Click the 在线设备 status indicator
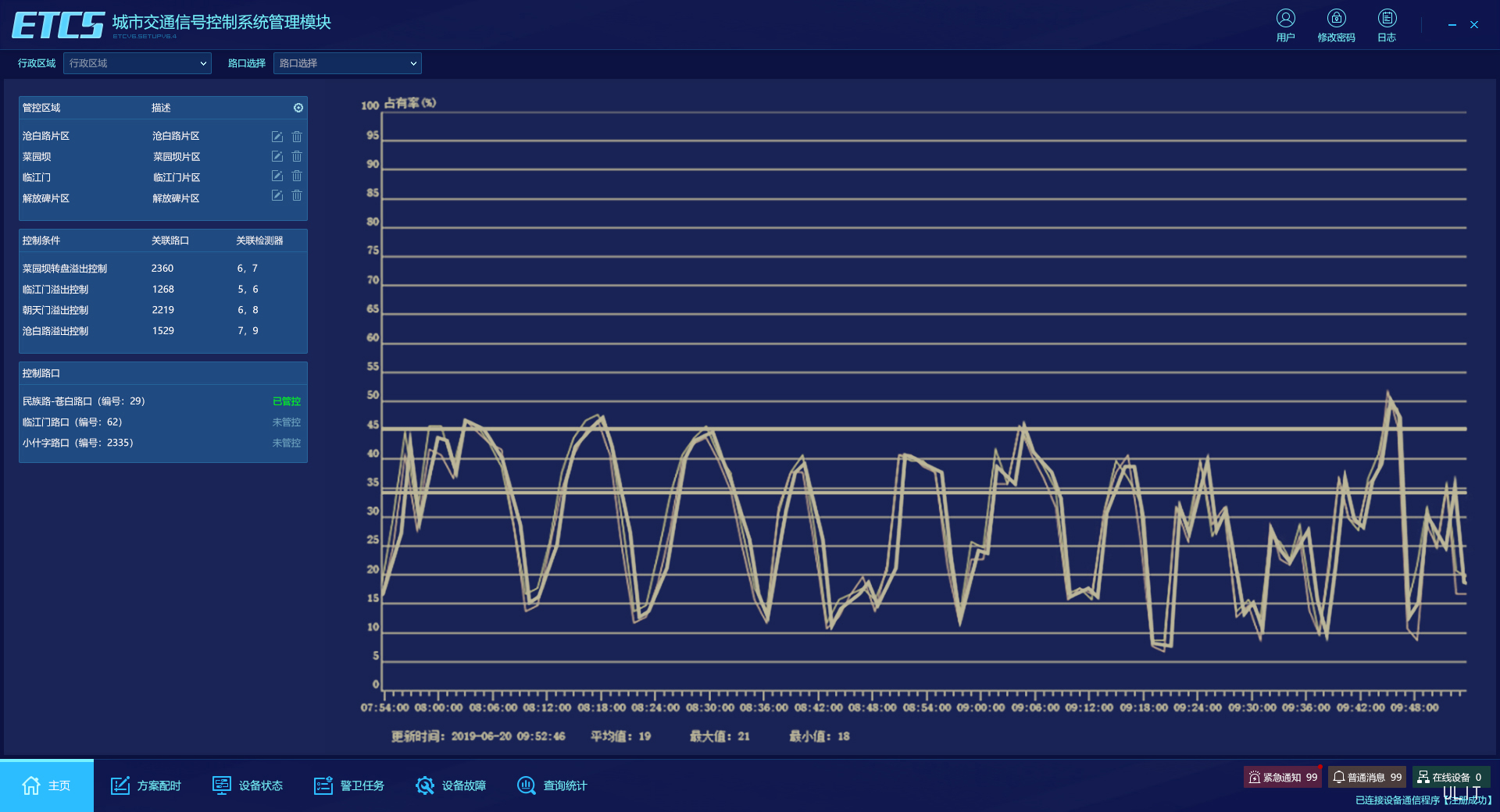1500x812 pixels. [1450, 777]
